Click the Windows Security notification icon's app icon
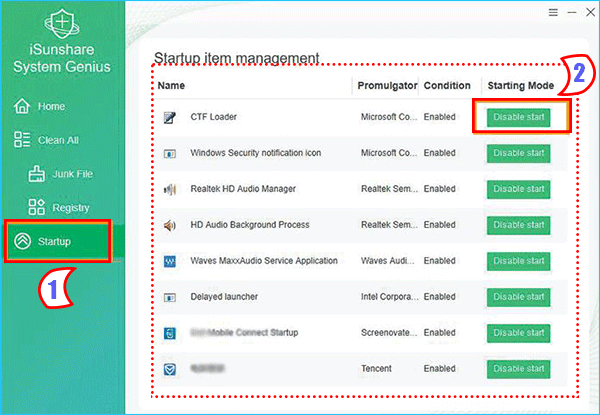Screen dimensions: 600x415 click(x=170, y=153)
